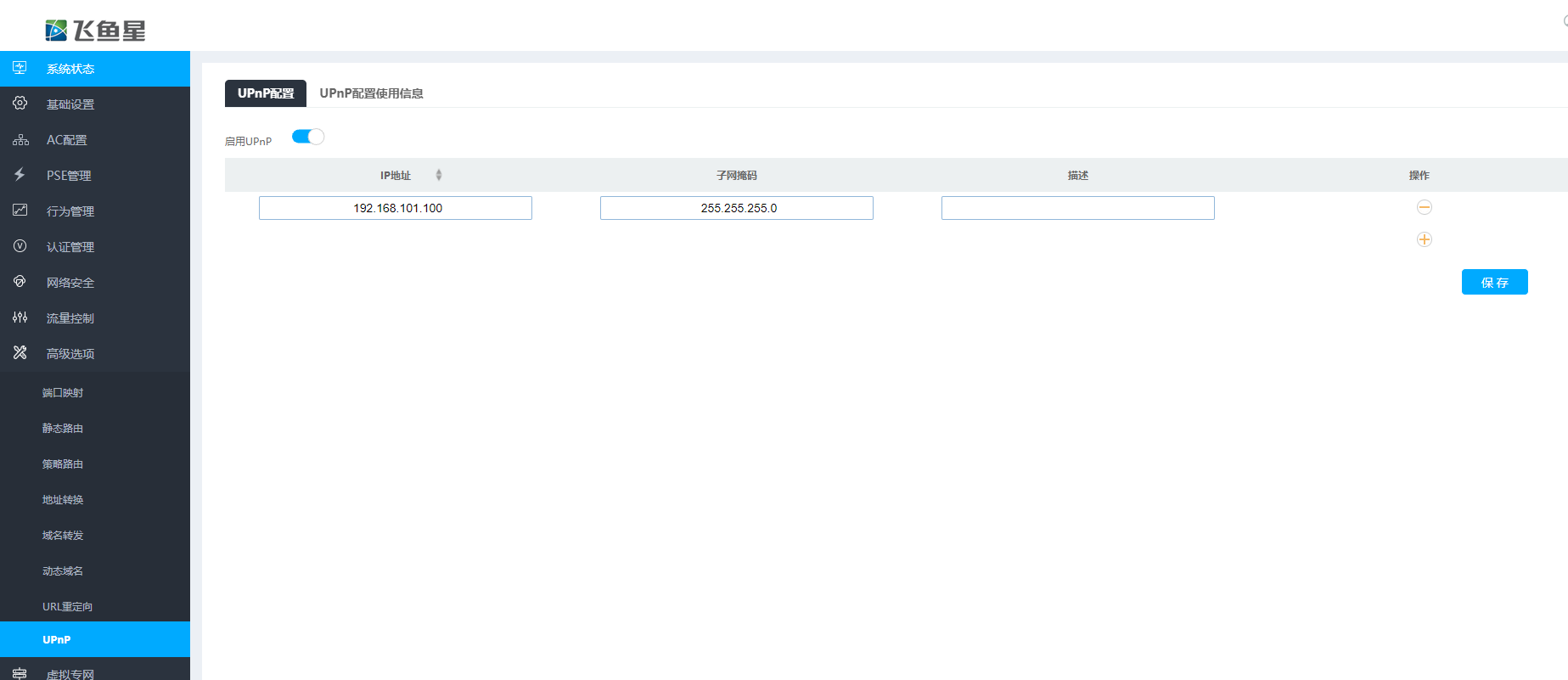Select the UPnP配置 tab
The image size is (1568, 680).
point(265,93)
